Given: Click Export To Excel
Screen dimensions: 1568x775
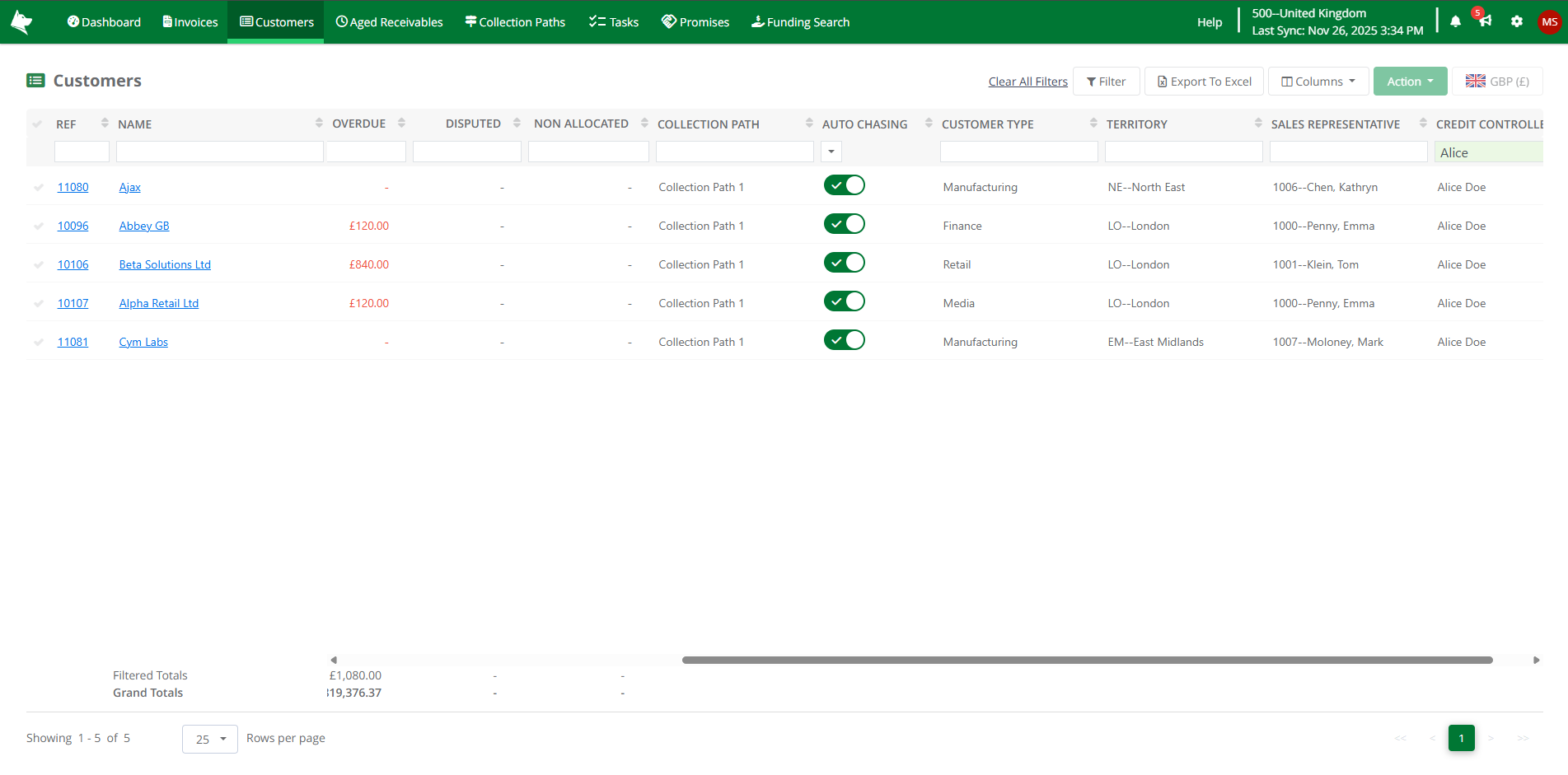Looking at the screenshot, I should (1204, 81).
